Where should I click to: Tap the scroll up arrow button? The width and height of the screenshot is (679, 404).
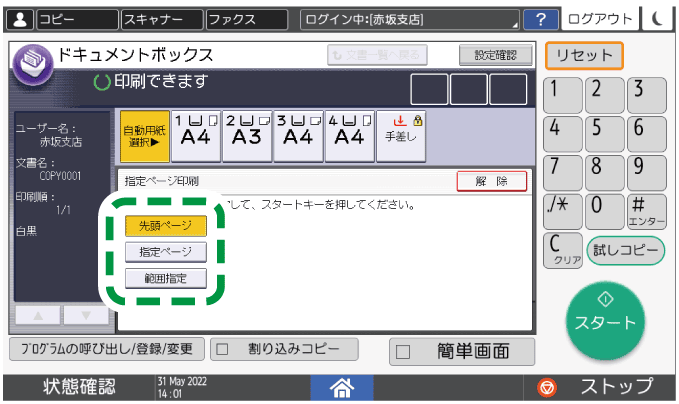coord(38,315)
